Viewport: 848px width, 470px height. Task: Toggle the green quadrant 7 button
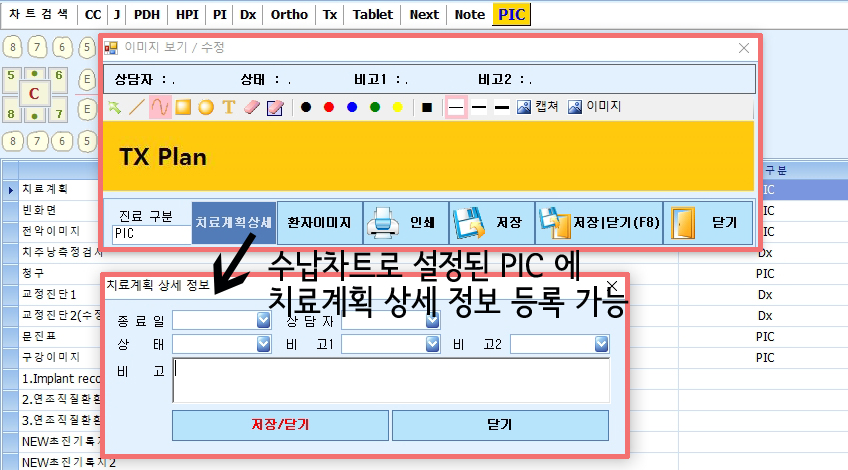point(59,114)
